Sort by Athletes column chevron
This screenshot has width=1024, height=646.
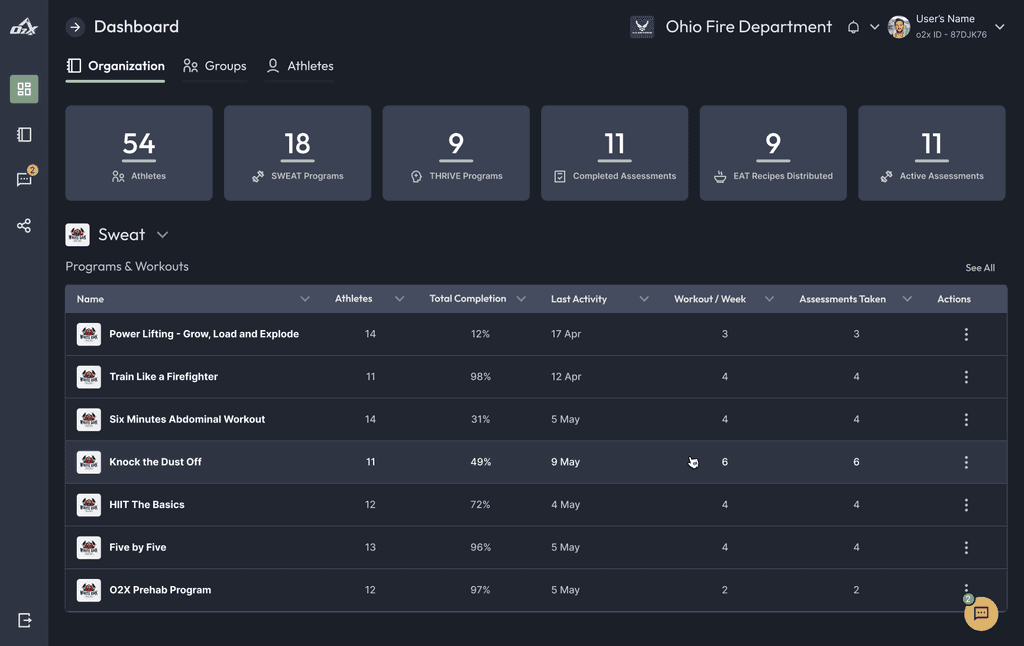(x=400, y=299)
